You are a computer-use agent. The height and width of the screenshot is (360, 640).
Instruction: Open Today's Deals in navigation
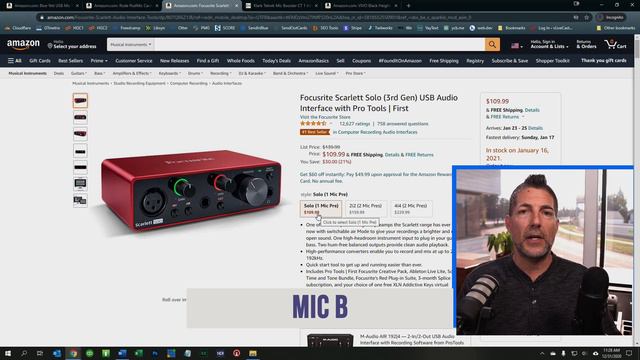(276, 61)
